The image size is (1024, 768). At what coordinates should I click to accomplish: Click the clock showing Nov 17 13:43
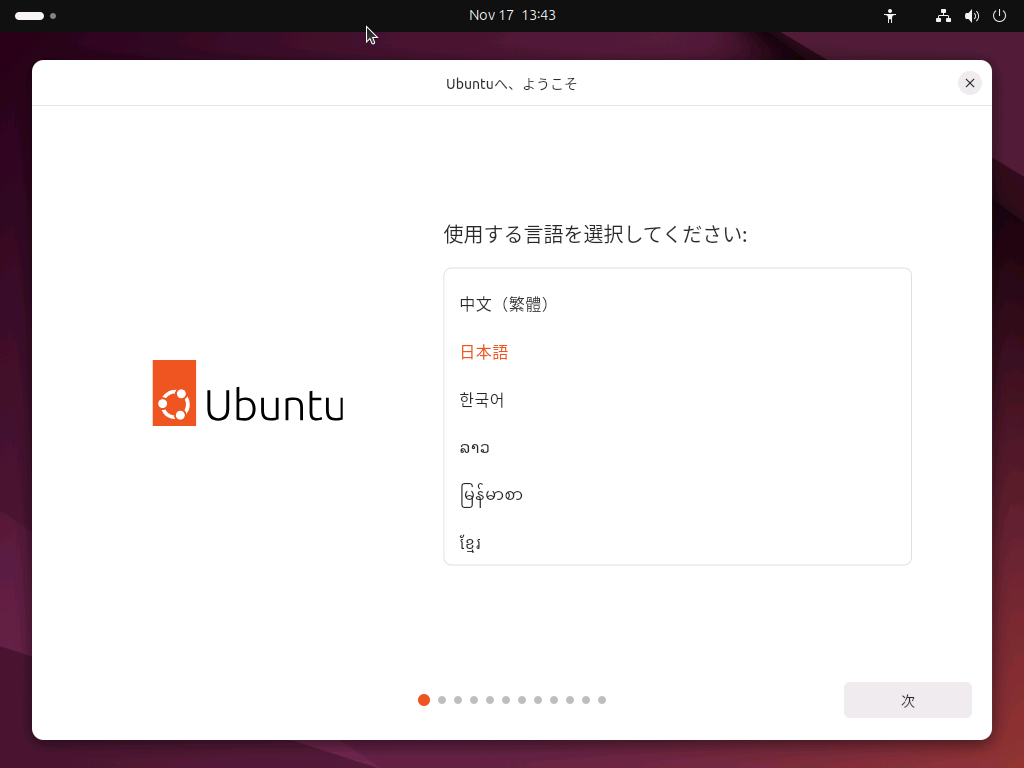[513, 15]
